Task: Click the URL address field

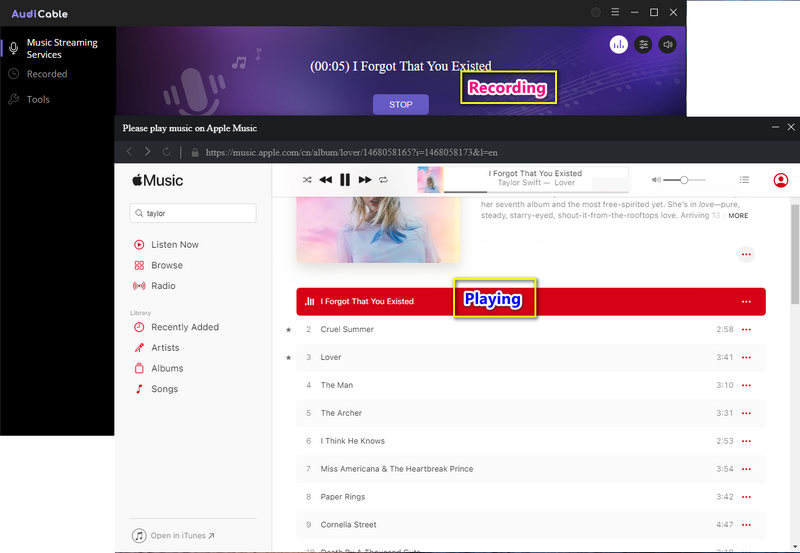Action: pos(352,152)
